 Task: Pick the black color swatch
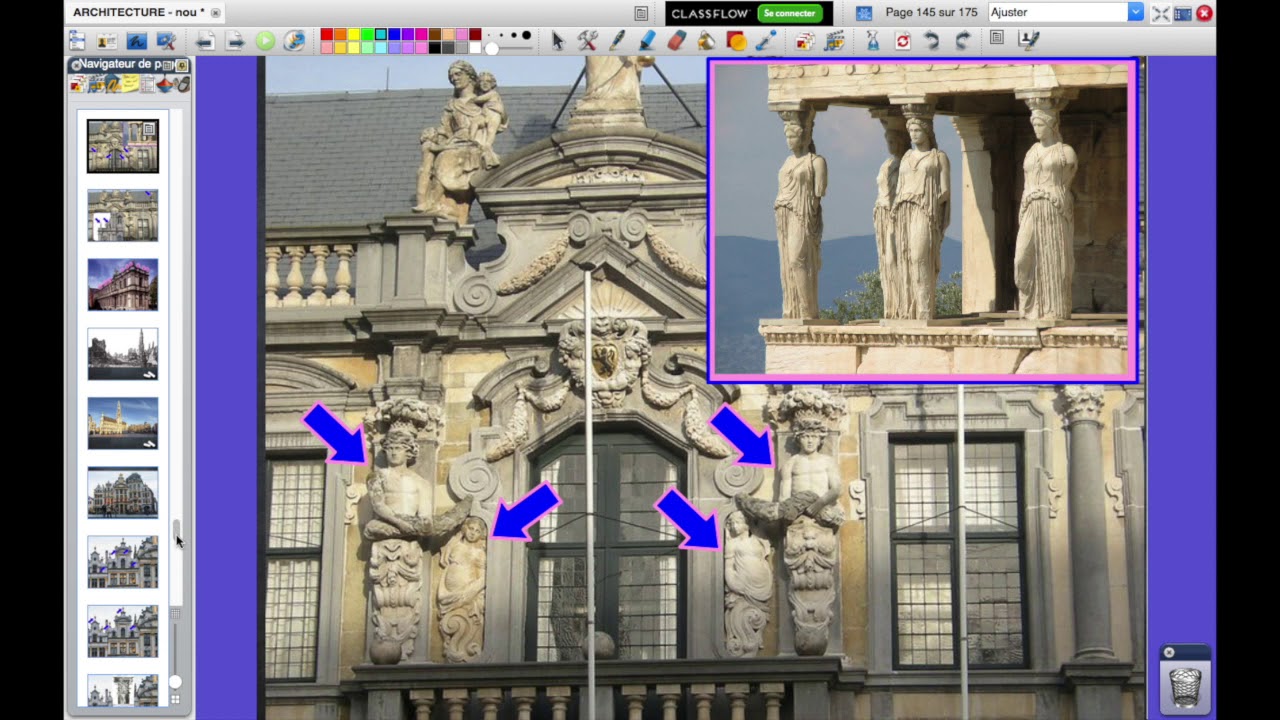435,47
